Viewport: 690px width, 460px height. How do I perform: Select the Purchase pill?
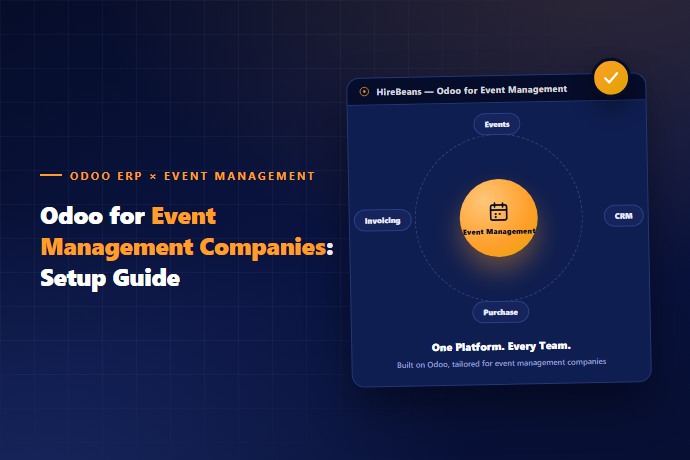pos(500,312)
